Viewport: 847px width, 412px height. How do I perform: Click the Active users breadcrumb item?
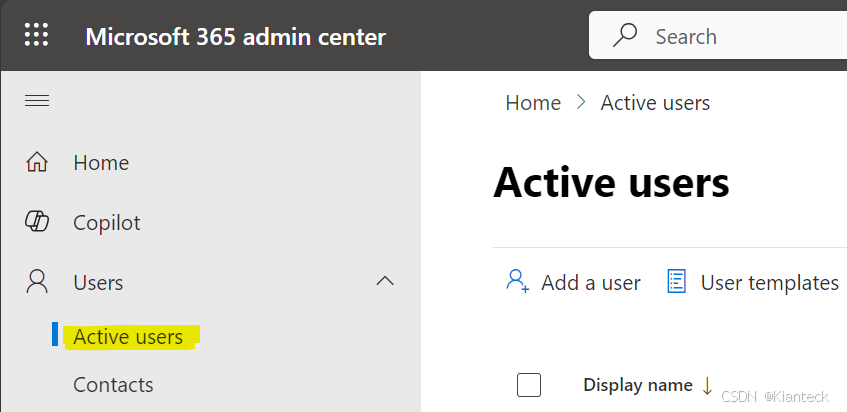(x=655, y=103)
